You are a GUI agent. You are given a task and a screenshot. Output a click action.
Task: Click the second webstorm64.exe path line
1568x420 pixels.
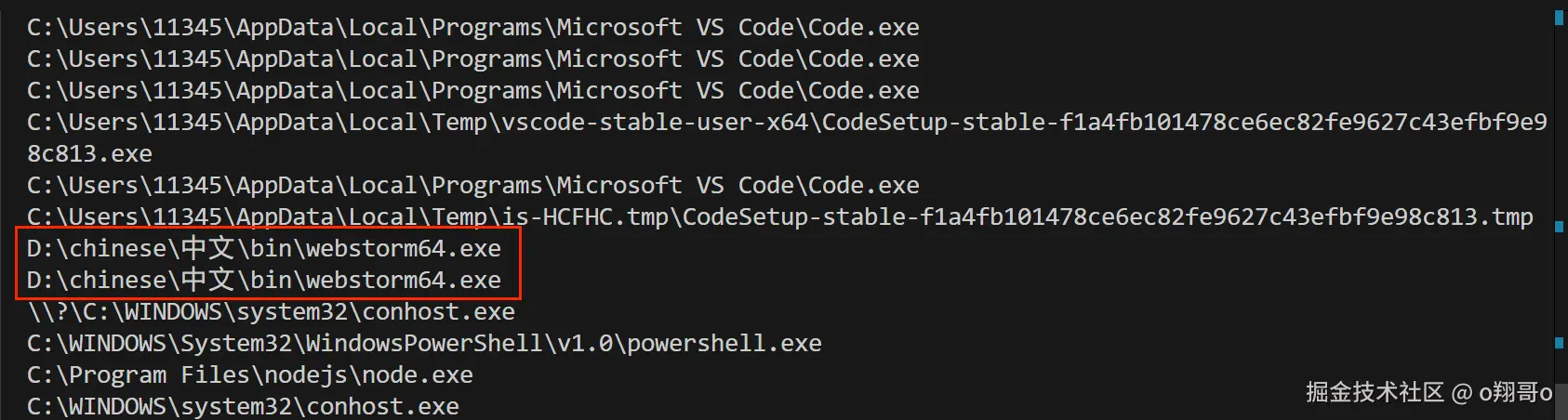pos(263,281)
